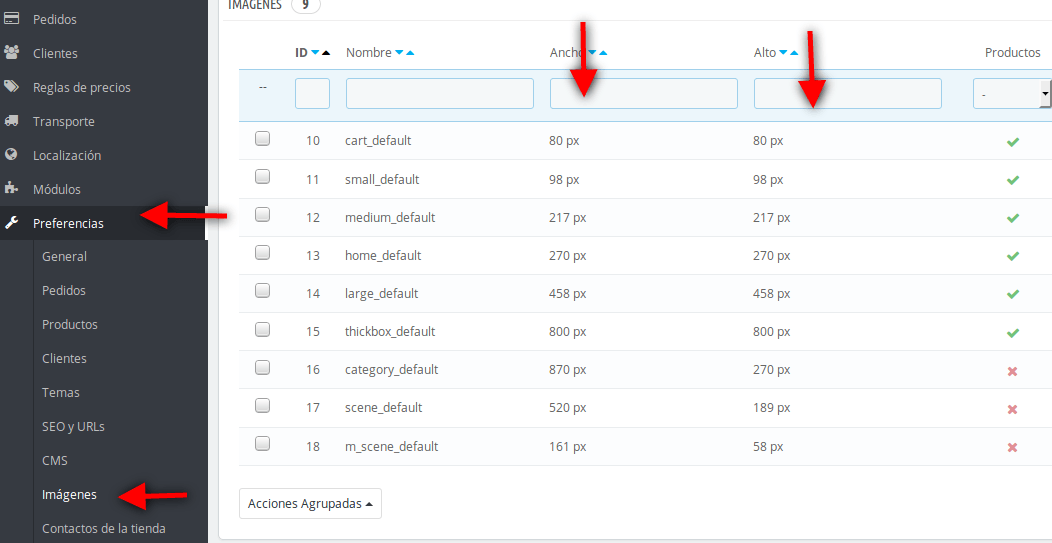Select checkbox for home_default row

[x=262, y=252]
